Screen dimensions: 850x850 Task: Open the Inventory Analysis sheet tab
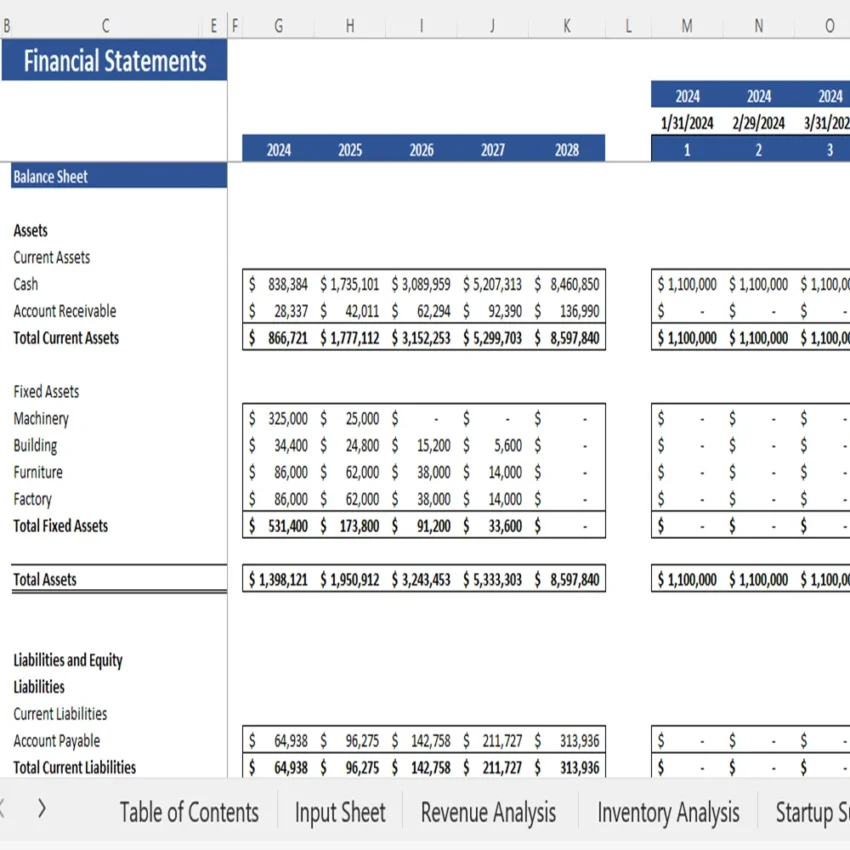668,812
